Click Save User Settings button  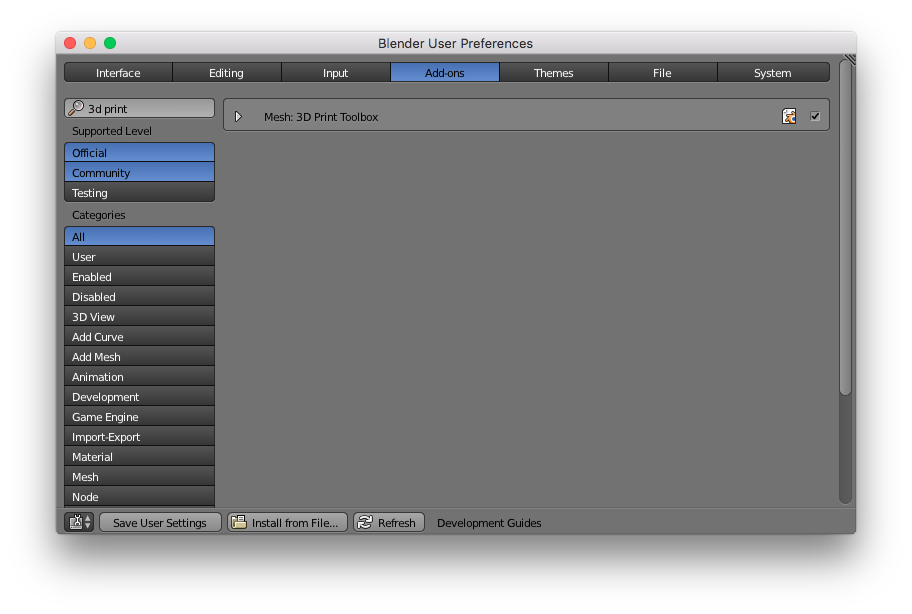point(160,522)
